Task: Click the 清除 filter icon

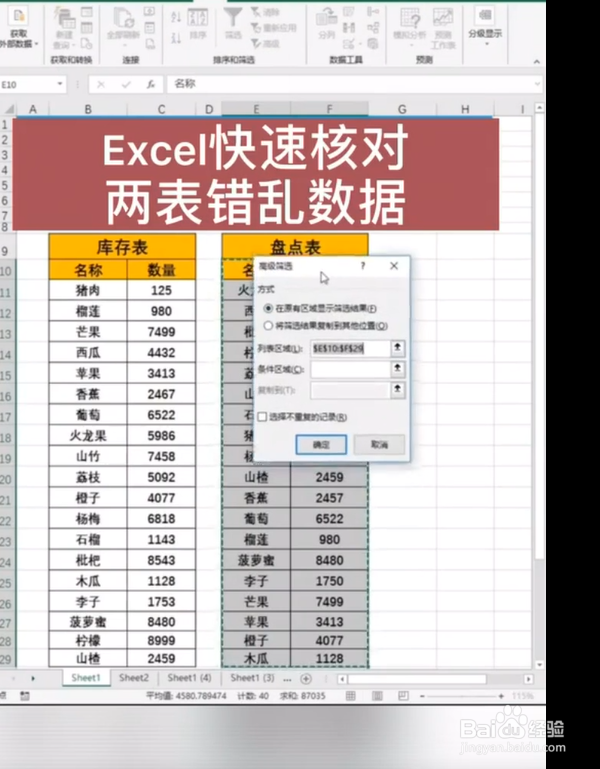Action: coord(265,12)
